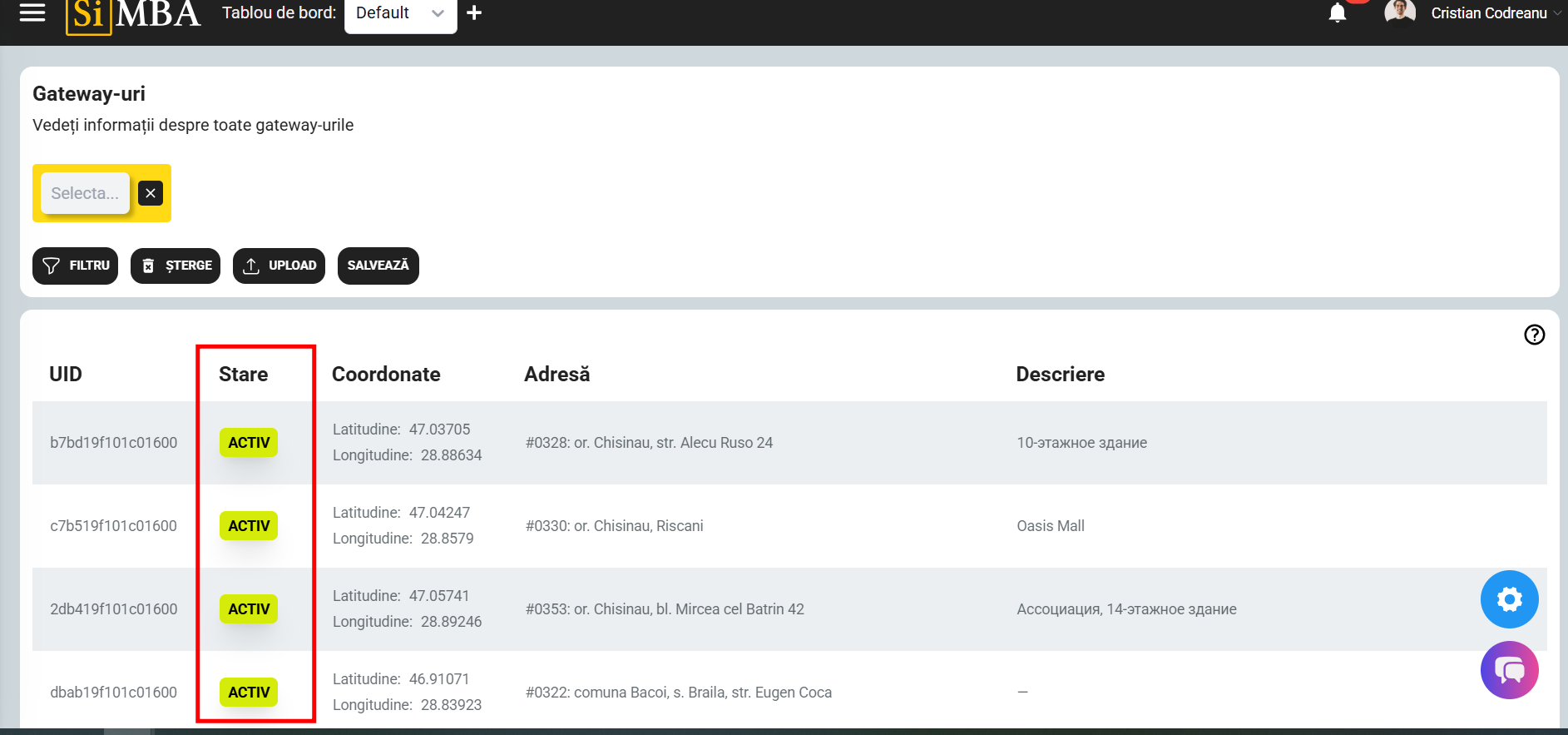Open the notifications bell
1568x735 pixels.
1337,12
